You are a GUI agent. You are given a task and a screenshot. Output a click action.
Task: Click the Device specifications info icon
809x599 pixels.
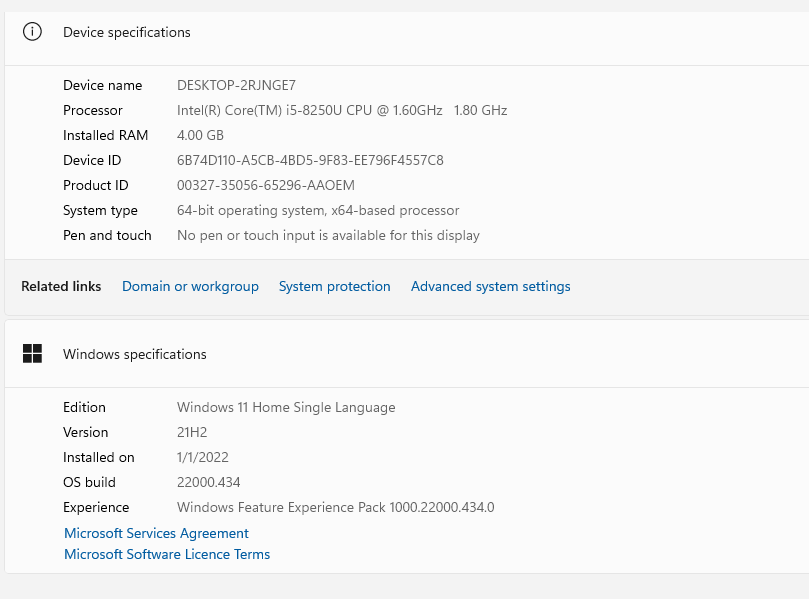click(x=33, y=32)
